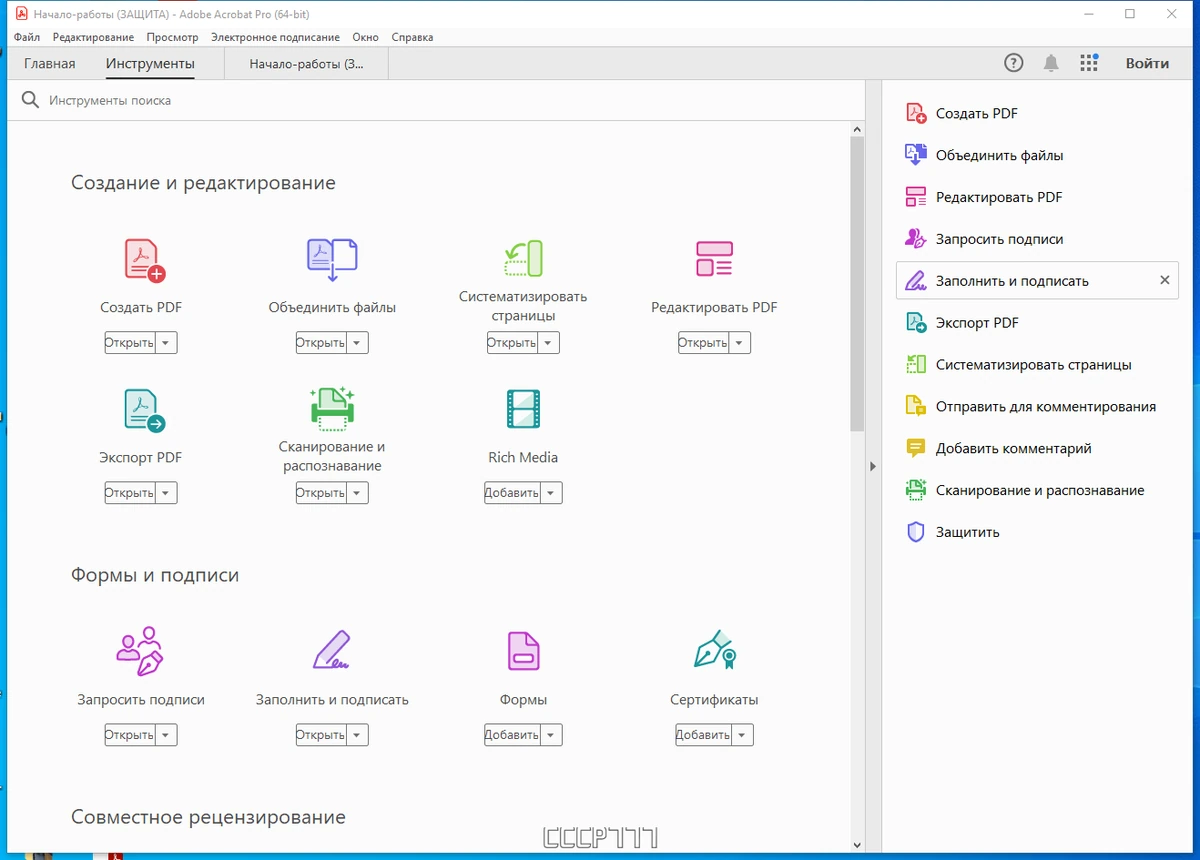Expand dropdown arrow under Сканирование и распознавание
Image resolution: width=1200 pixels, height=860 pixels.
pos(358,493)
